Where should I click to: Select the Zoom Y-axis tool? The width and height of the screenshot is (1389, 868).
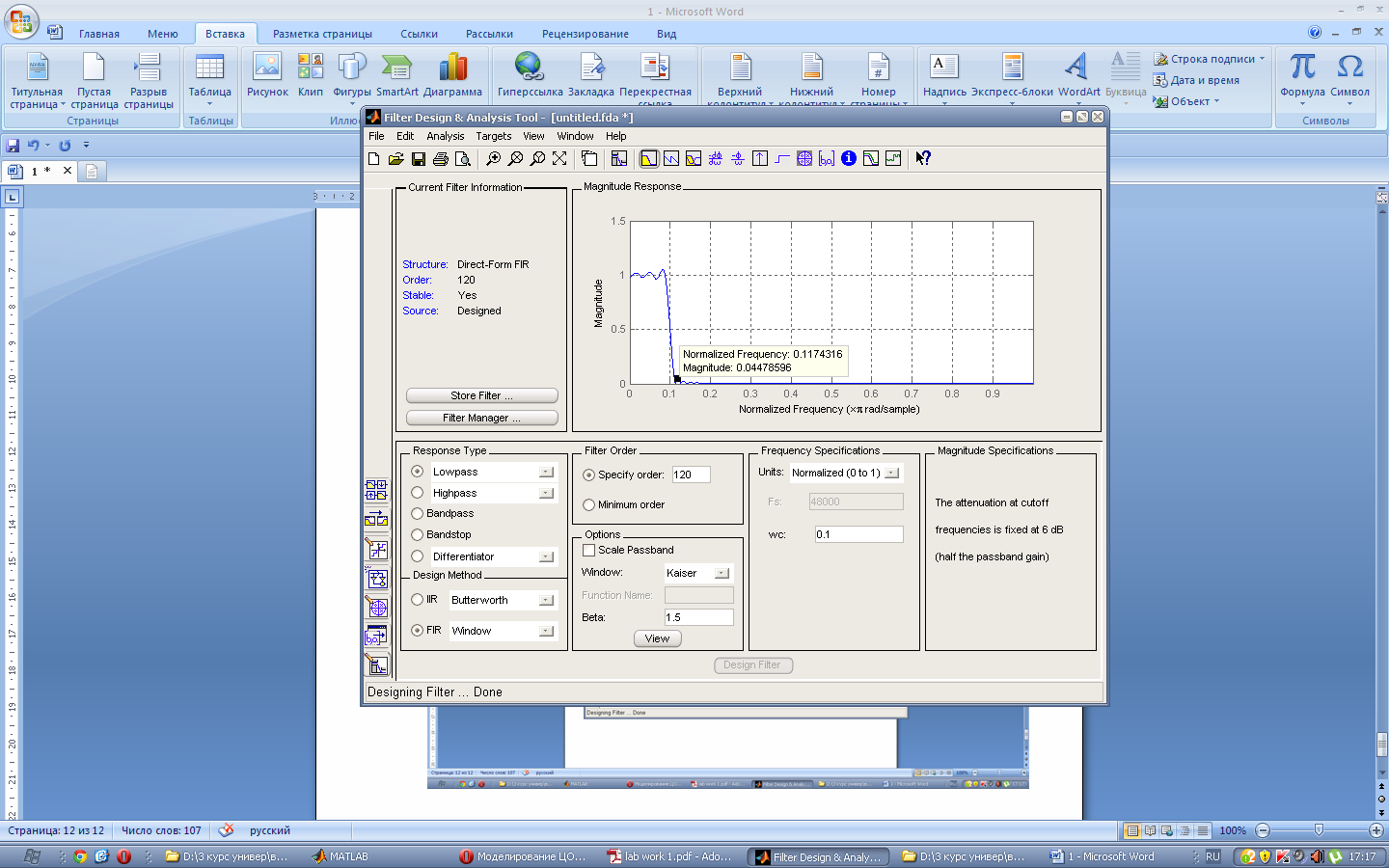[x=537, y=159]
